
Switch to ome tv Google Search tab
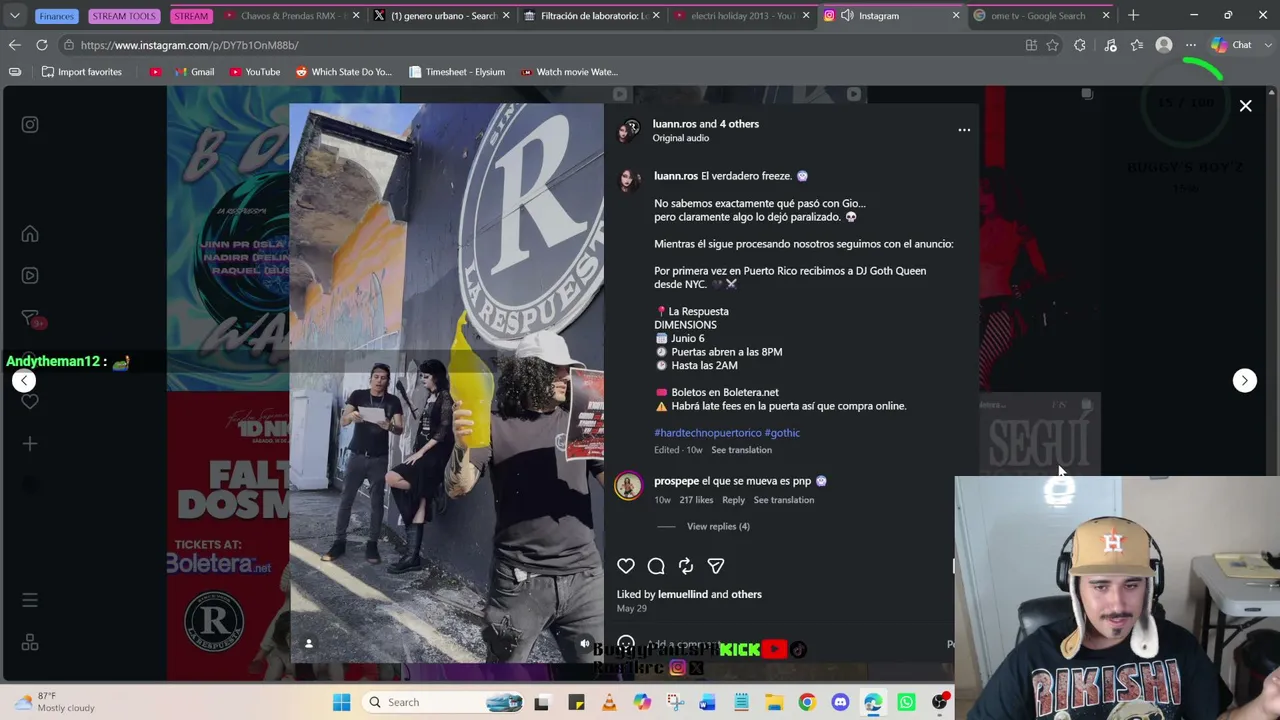[x=1041, y=16]
